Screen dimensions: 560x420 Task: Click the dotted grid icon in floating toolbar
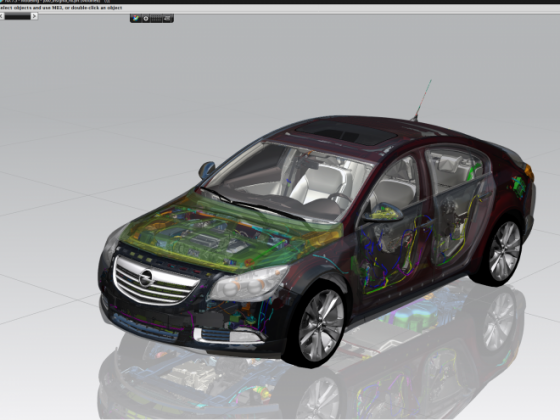click(156, 19)
